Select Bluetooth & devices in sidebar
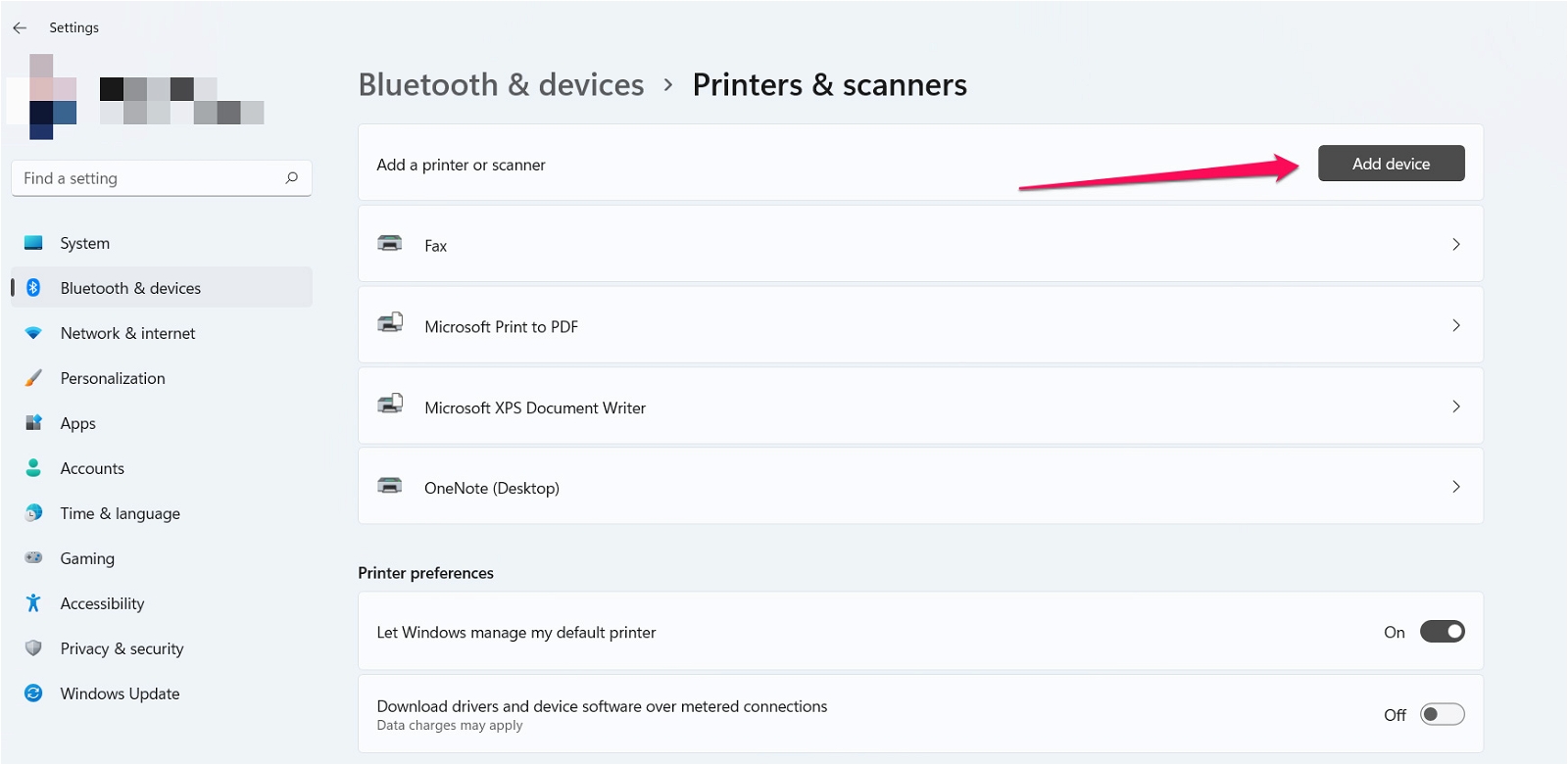The image size is (1568, 765). (x=162, y=288)
